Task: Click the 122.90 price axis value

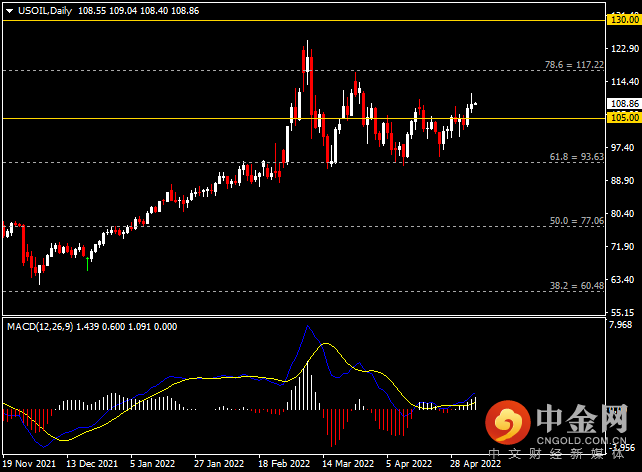Action: click(x=625, y=49)
